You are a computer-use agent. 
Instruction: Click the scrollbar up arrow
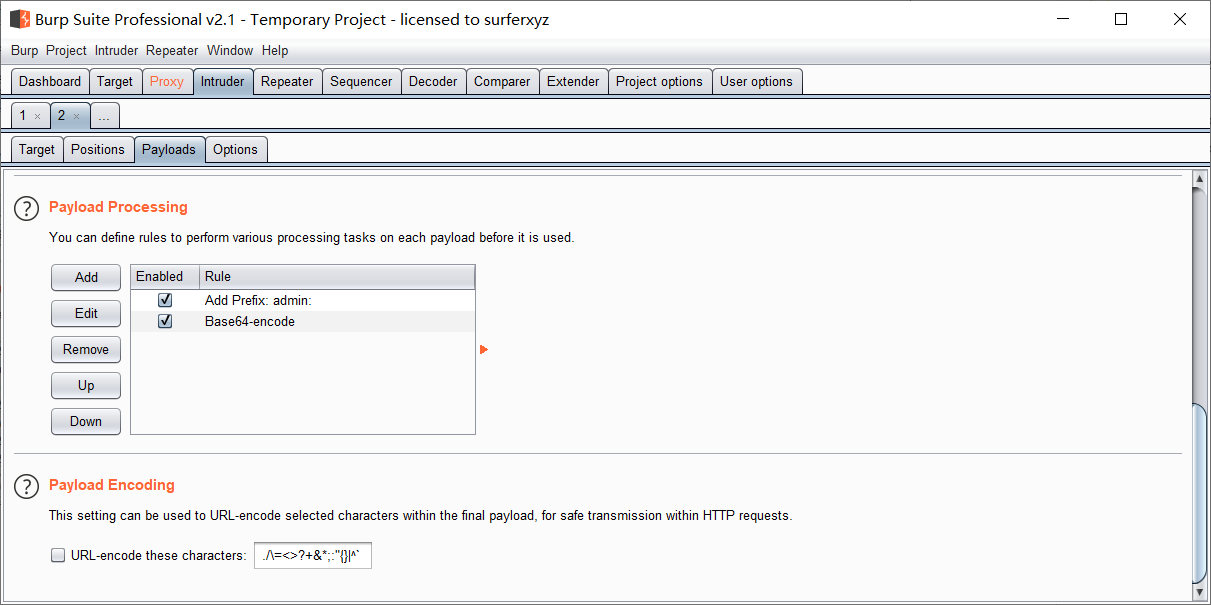click(x=1200, y=179)
